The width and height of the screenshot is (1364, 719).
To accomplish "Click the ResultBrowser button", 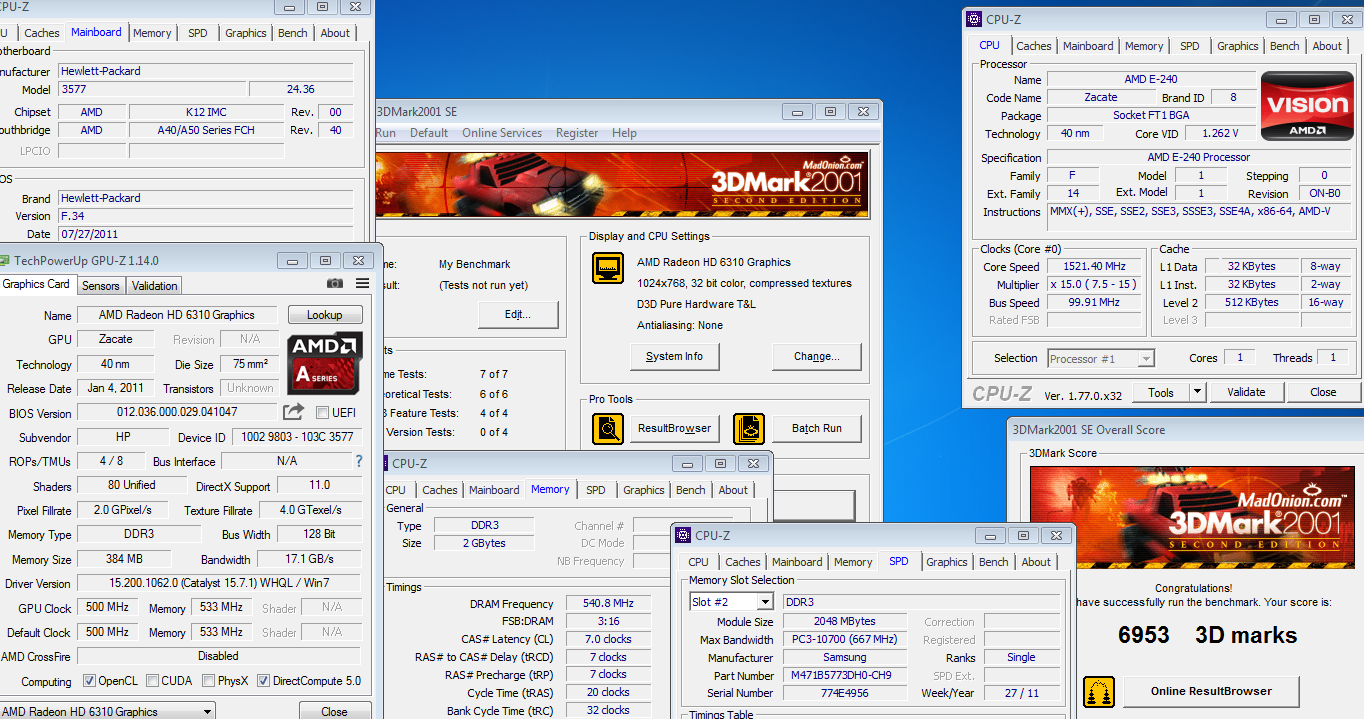I will 675,429.
